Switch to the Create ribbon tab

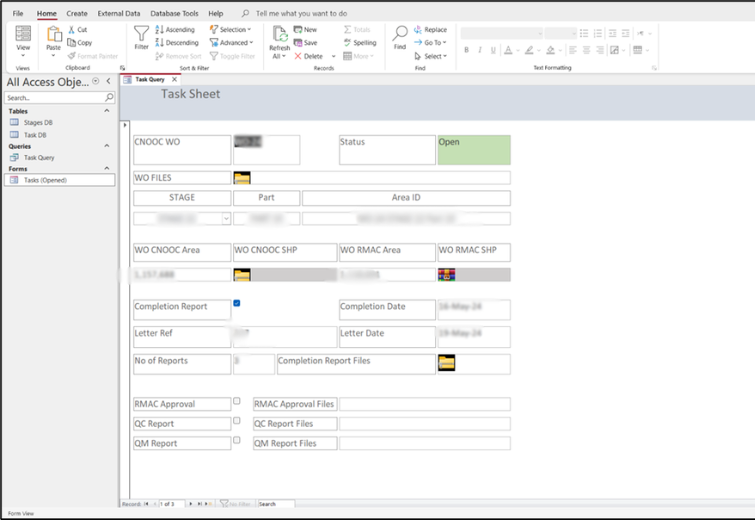pyautogui.click(x=77, y=14)
